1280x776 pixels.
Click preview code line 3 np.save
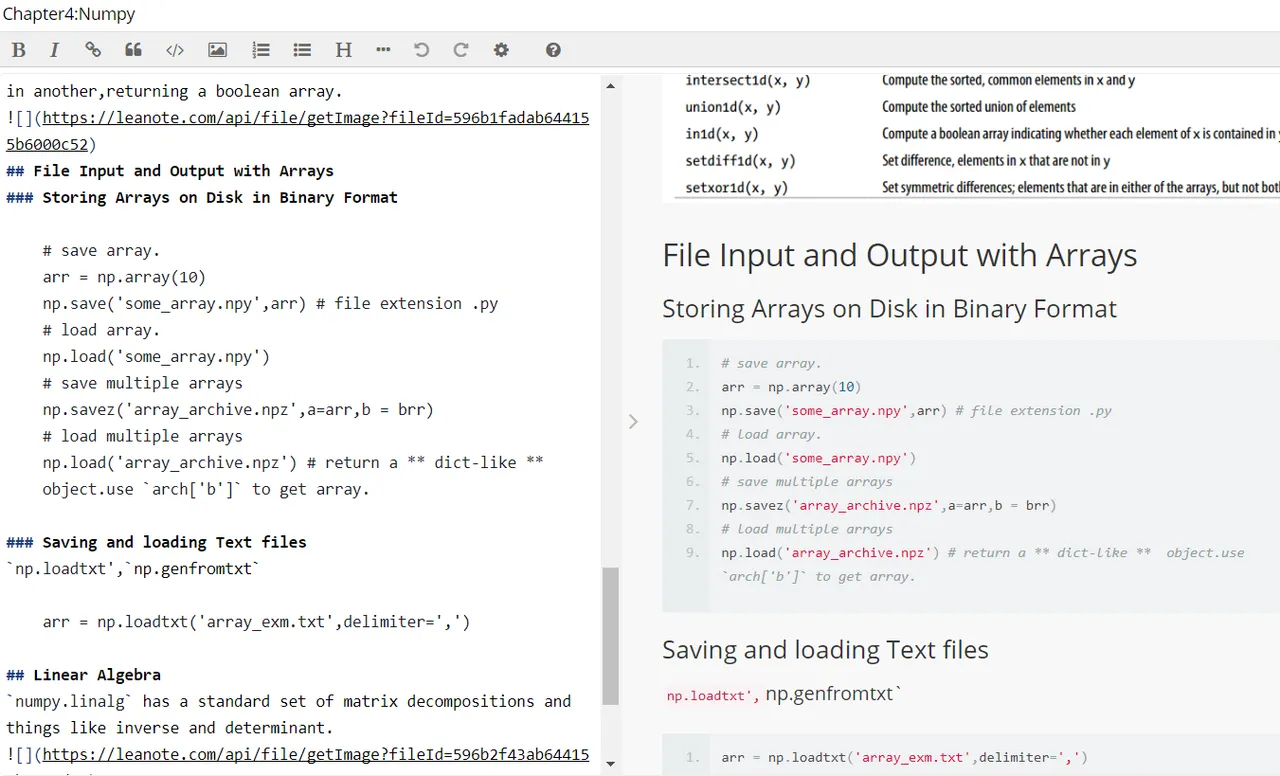coord(916,410)
